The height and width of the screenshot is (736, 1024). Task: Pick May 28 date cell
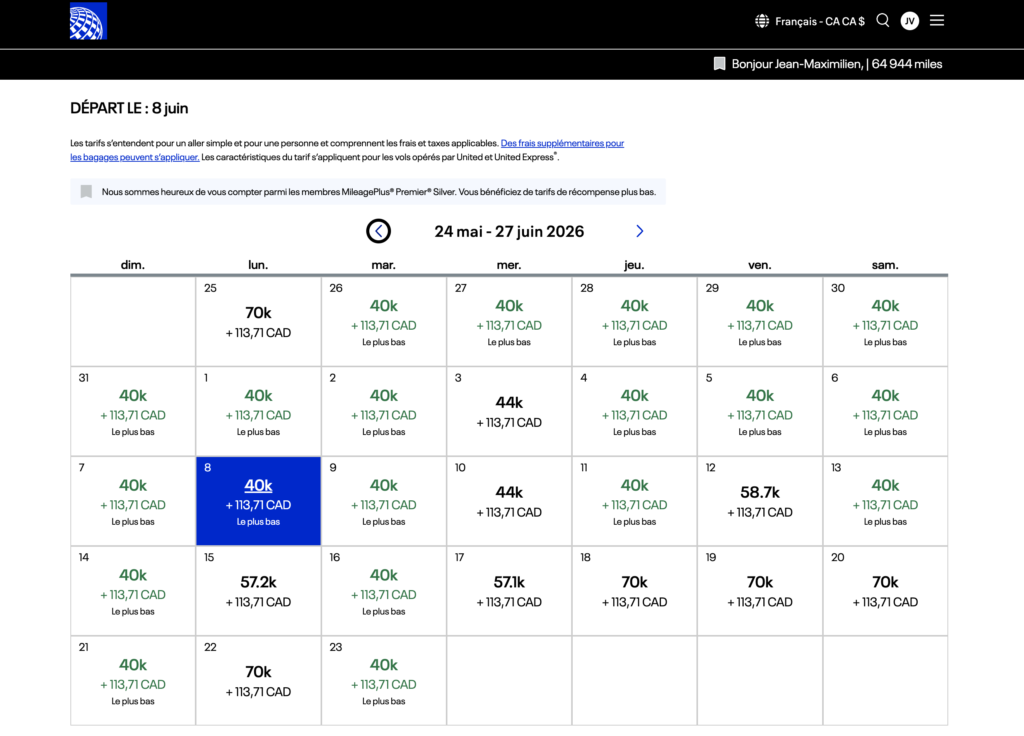[634, 321]
